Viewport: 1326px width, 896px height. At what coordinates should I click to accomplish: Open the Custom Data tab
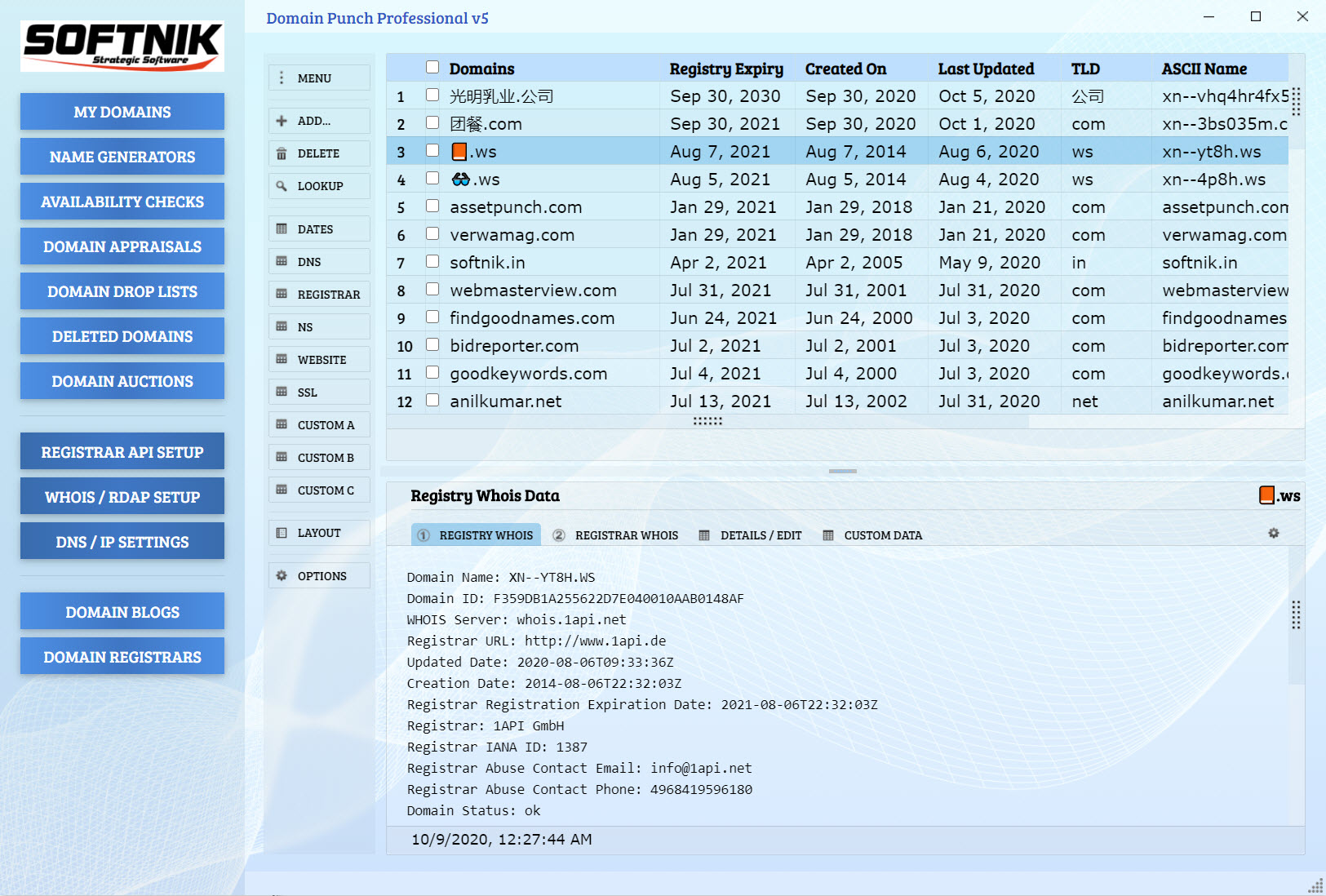tap(872, 535)
